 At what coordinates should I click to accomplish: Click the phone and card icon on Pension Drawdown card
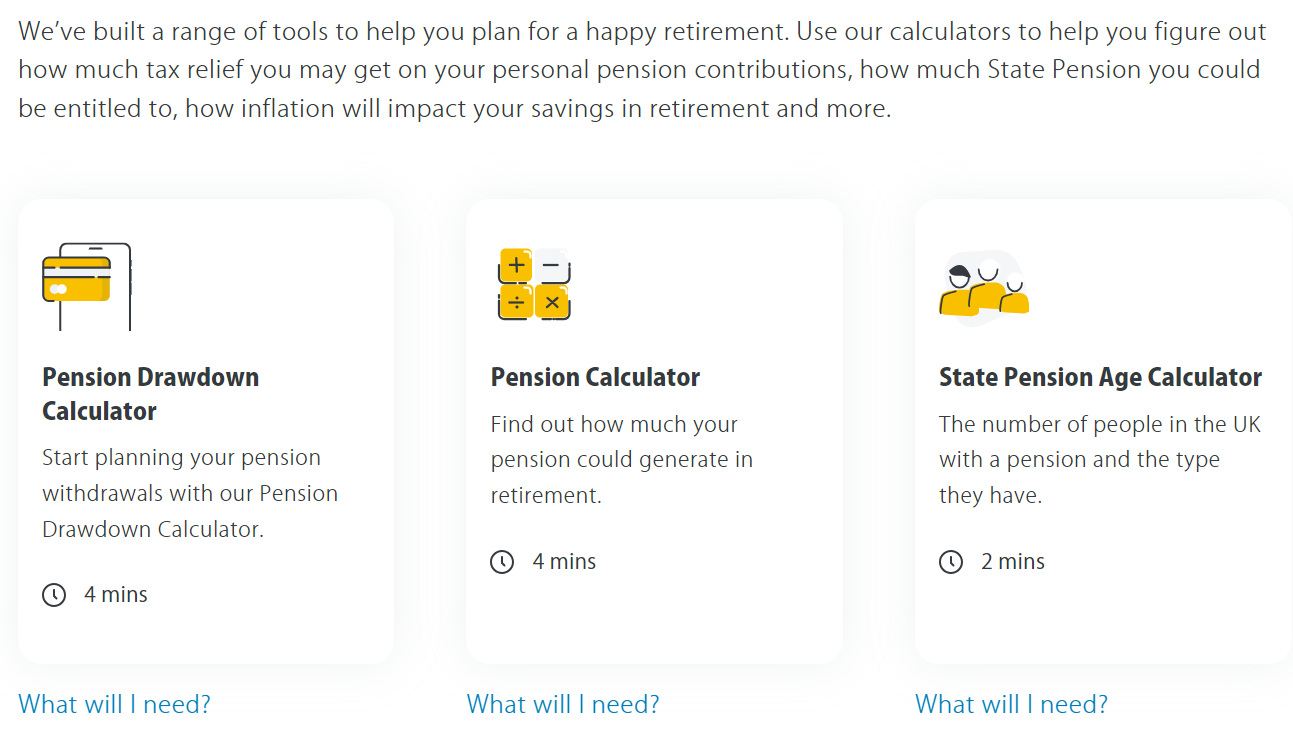coord(87,284)
